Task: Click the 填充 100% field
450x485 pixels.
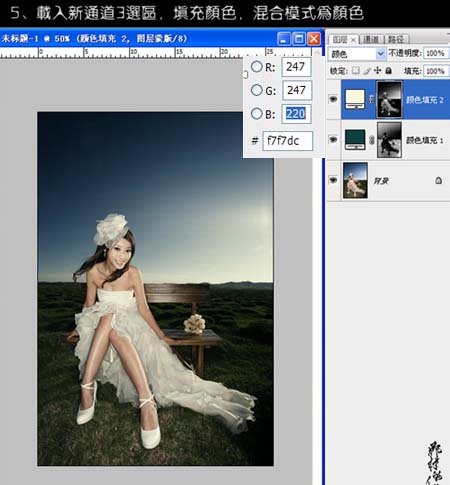Action: click(436, 71)
